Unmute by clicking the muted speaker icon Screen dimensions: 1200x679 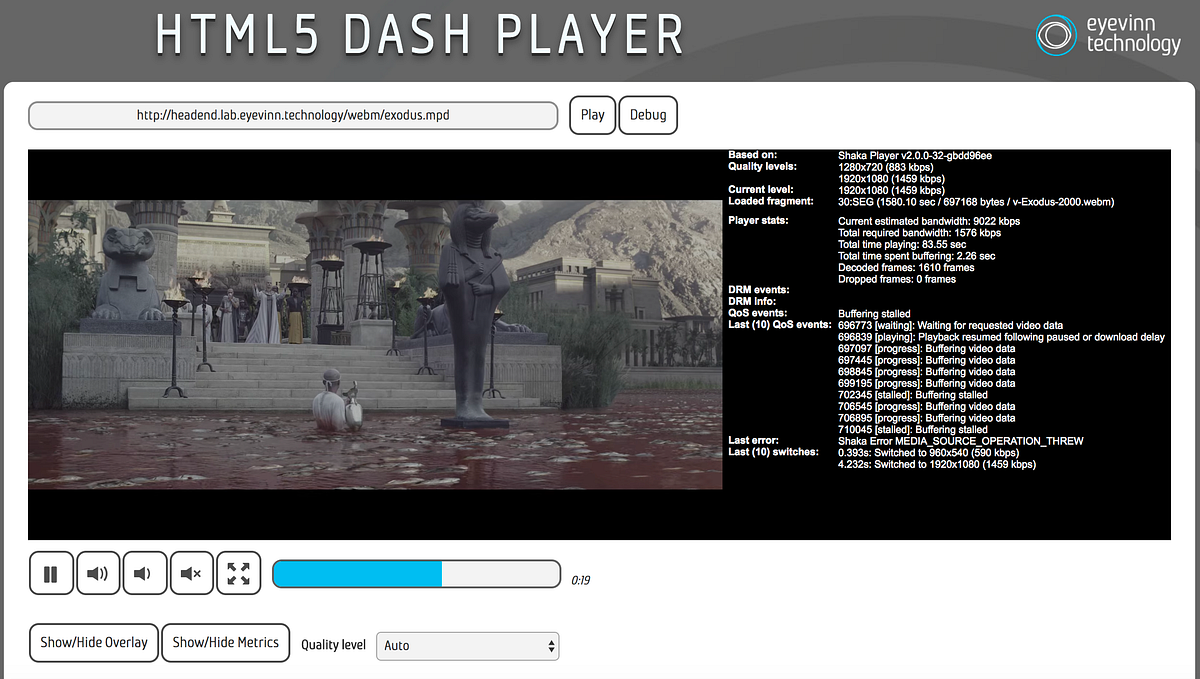coord(192,572)
